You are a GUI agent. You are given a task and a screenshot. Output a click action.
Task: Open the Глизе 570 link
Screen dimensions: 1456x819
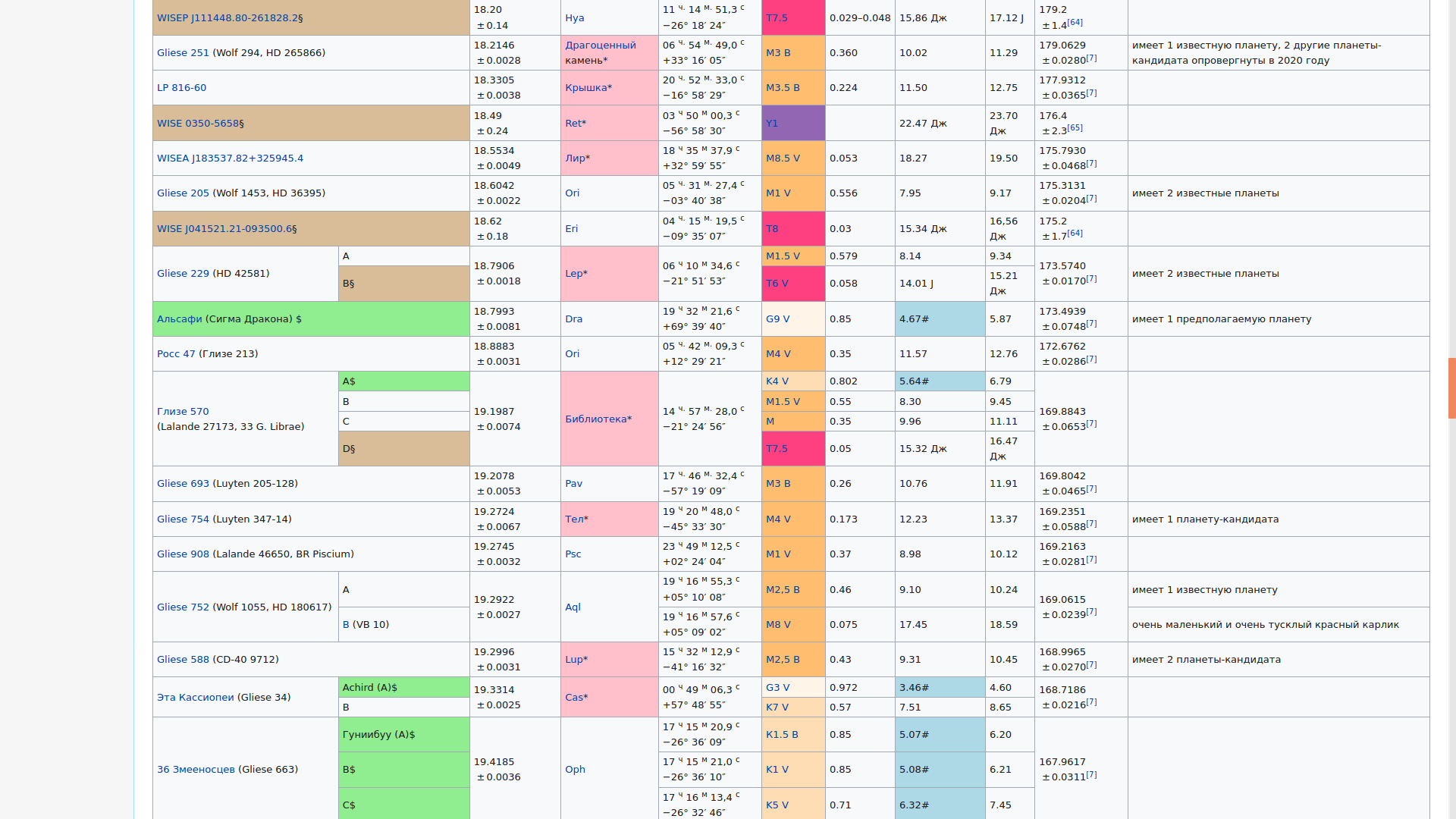tap(183, 412)
